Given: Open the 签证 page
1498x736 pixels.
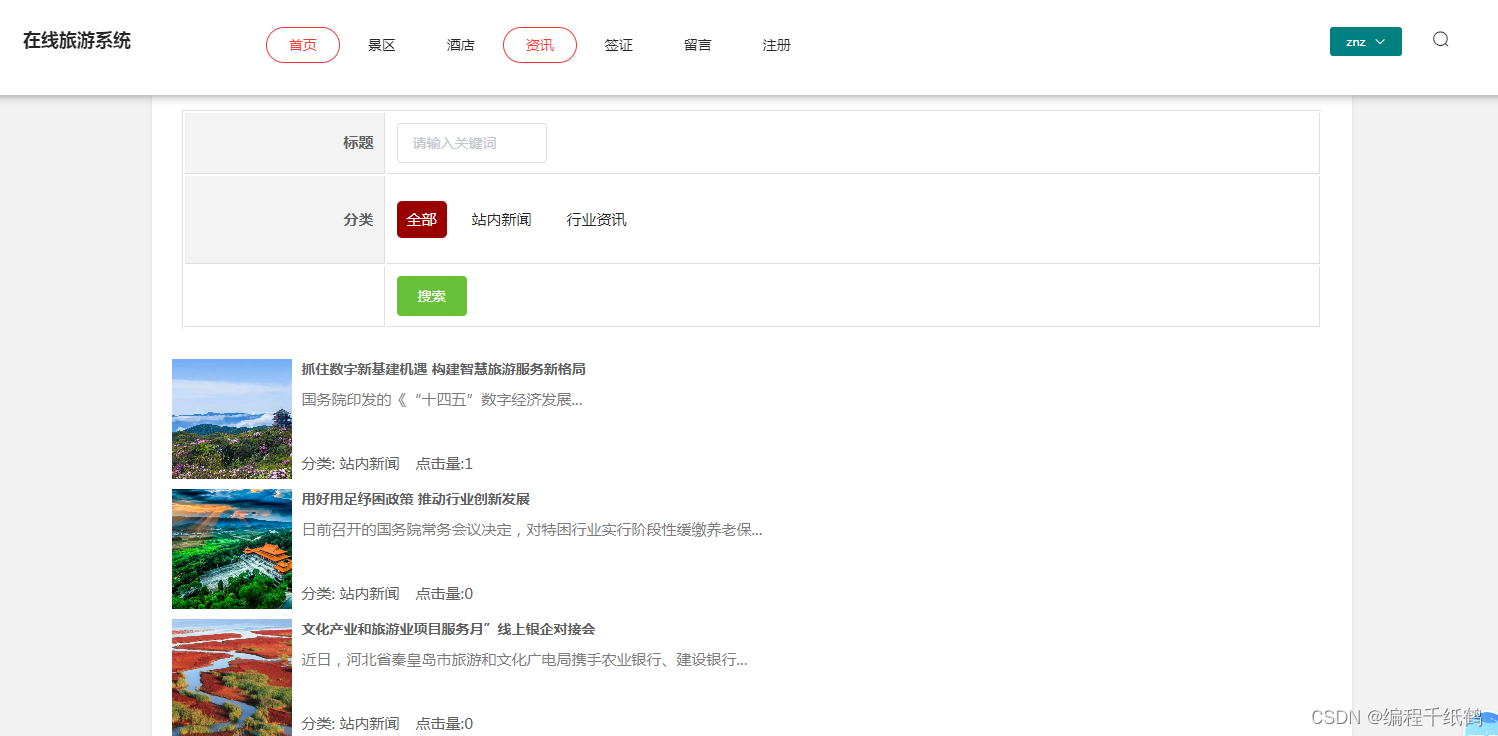Looking at the screenshot, I should (x=618, y=45).
